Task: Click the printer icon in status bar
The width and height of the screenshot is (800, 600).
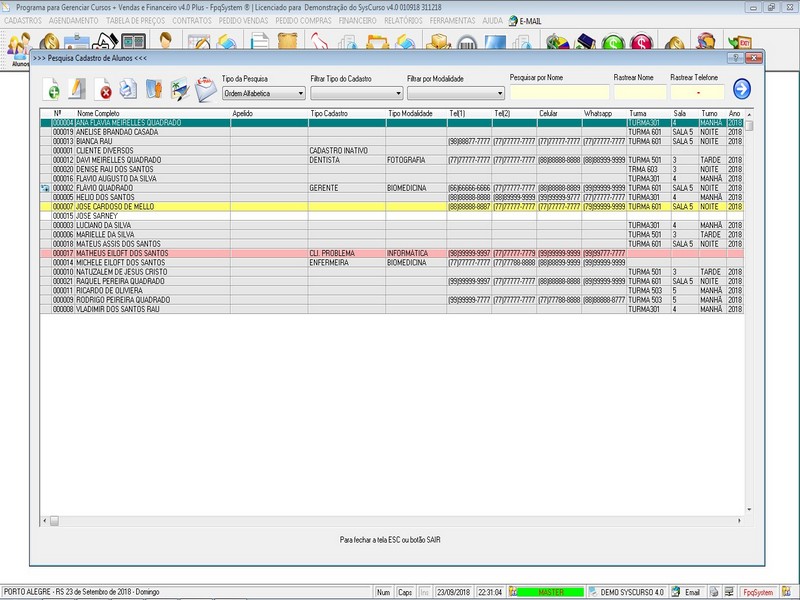Action: [x=714, y=592]
